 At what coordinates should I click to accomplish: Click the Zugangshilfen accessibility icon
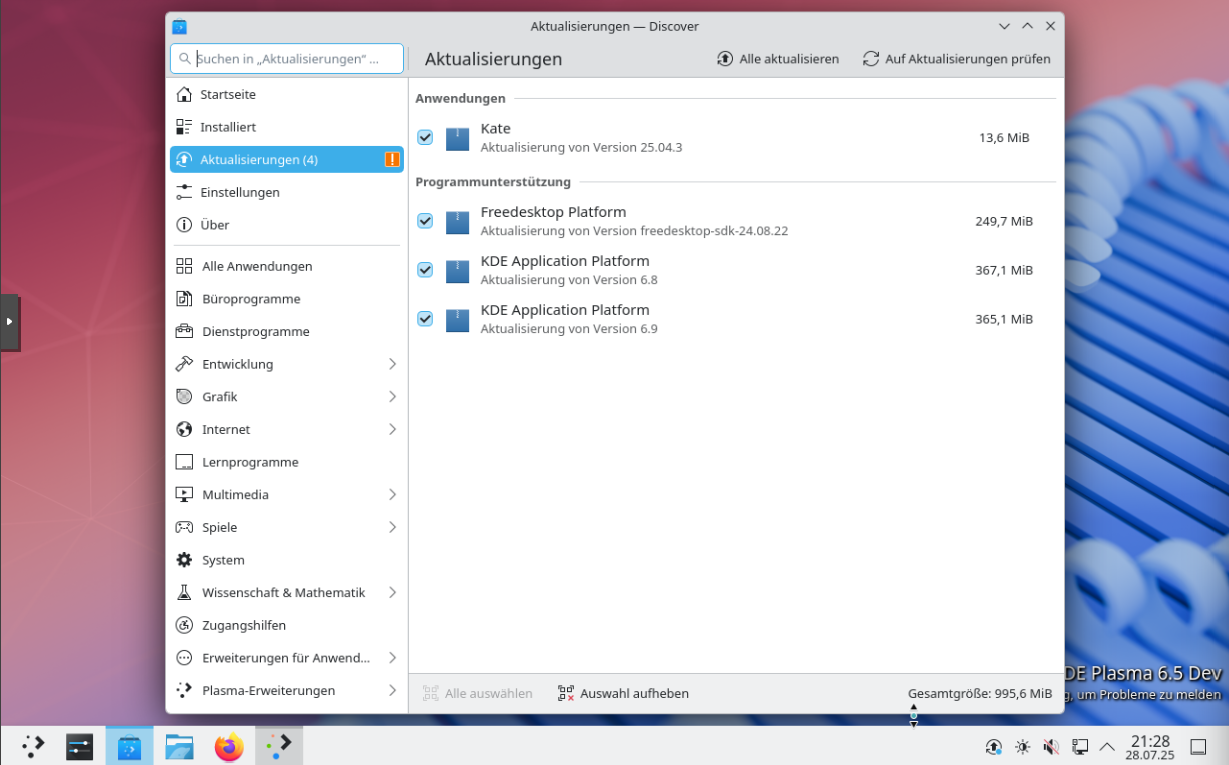(184, 625)
